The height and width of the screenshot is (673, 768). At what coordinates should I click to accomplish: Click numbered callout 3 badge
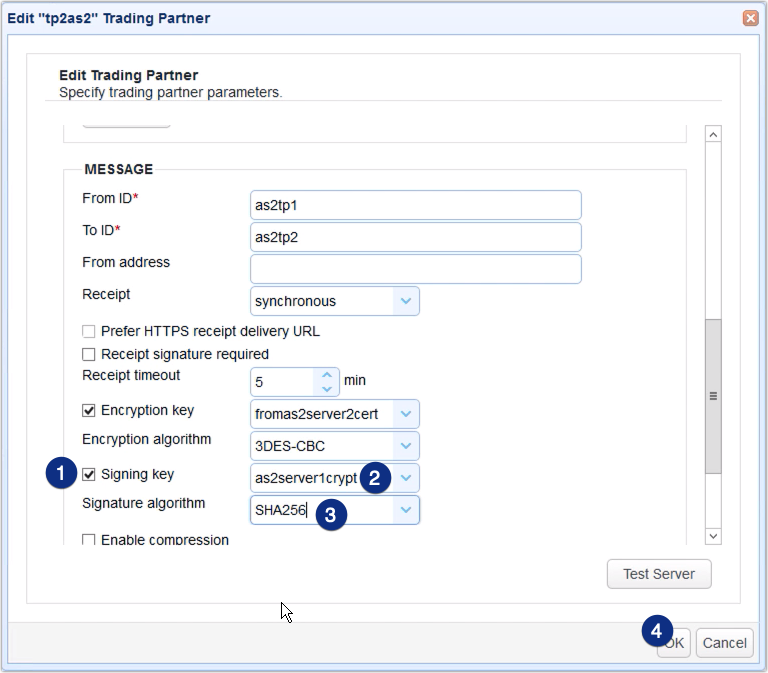tap(331, 515)
